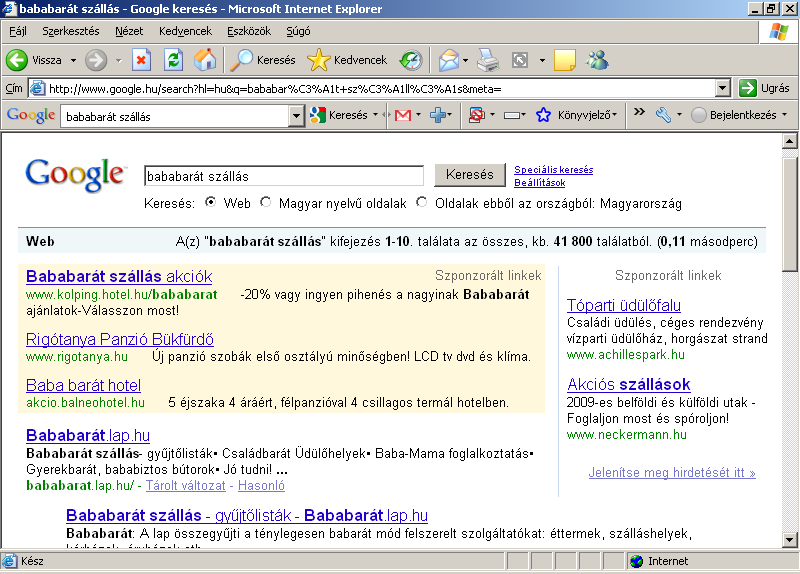Open the Nézet menu
This screenshot has width=800, height=574.
129,31
